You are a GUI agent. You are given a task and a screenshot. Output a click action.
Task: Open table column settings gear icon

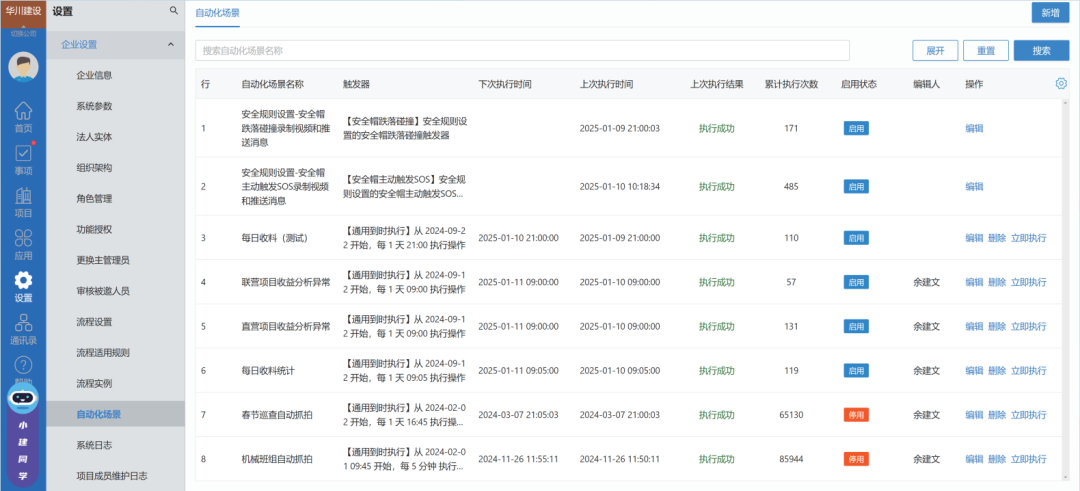1061,84
